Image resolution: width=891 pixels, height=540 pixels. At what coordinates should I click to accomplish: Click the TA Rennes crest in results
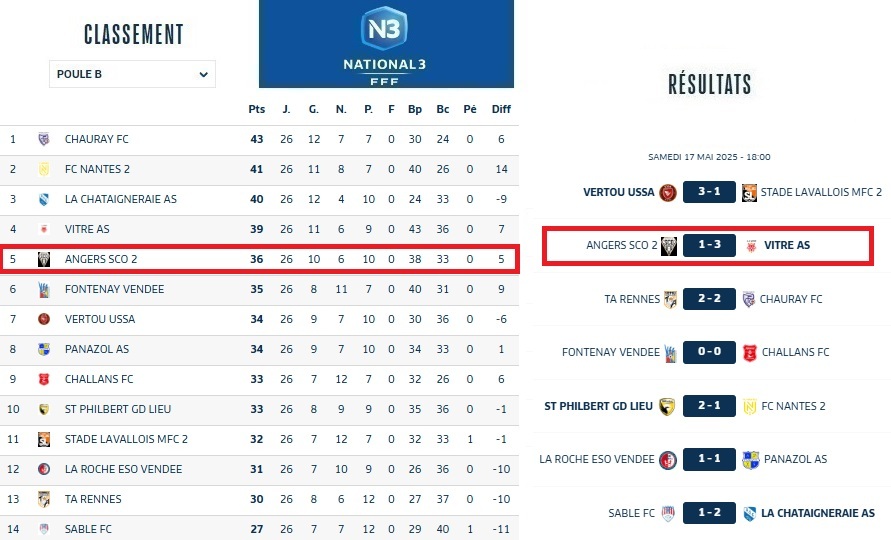point(670,299)
